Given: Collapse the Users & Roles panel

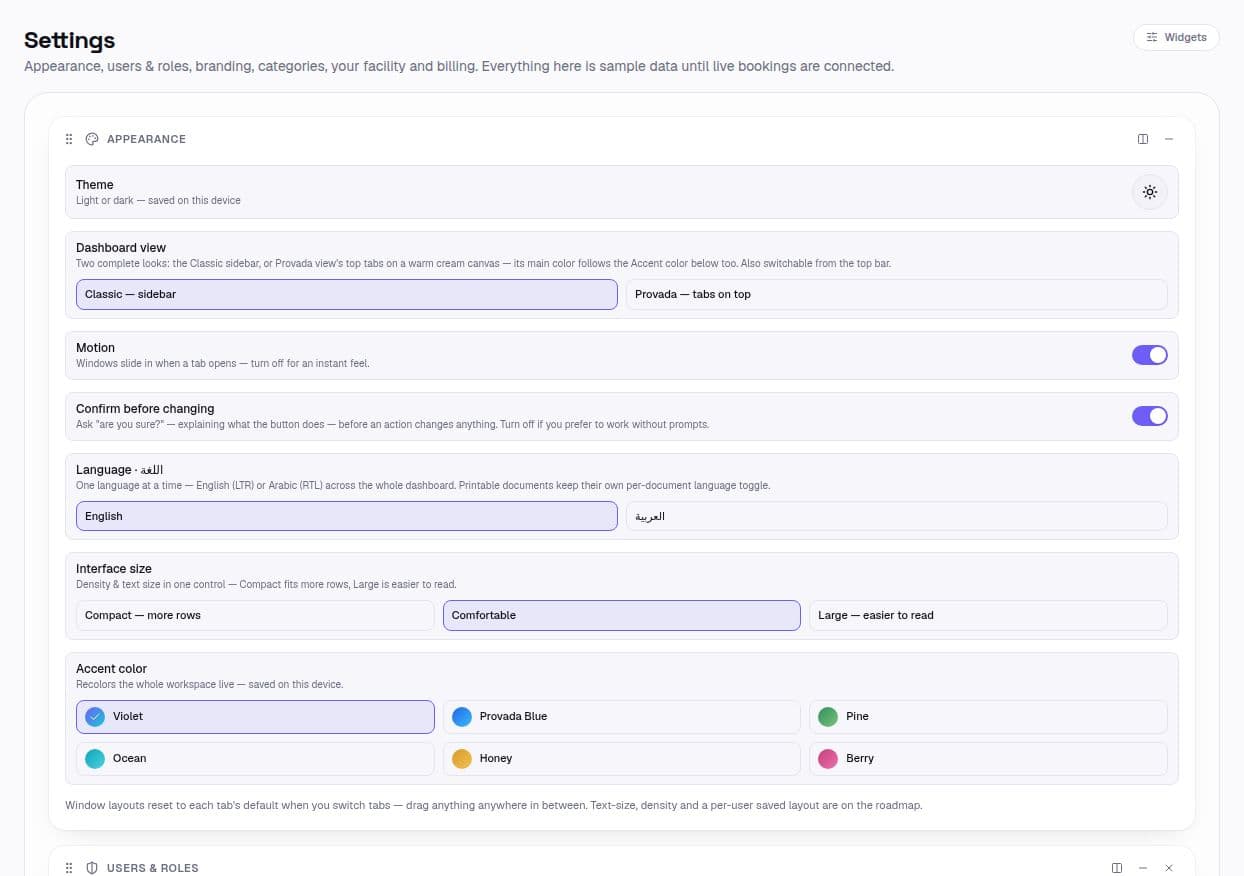Looking at the screenshot, I should pos(1143,868).
